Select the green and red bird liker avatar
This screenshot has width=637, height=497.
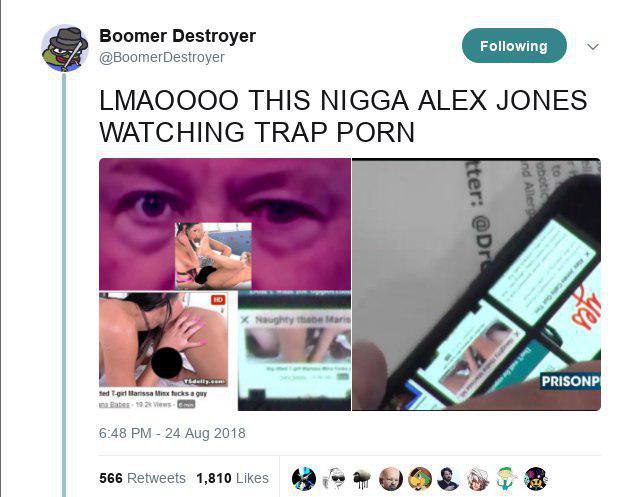tap(420, 478)
